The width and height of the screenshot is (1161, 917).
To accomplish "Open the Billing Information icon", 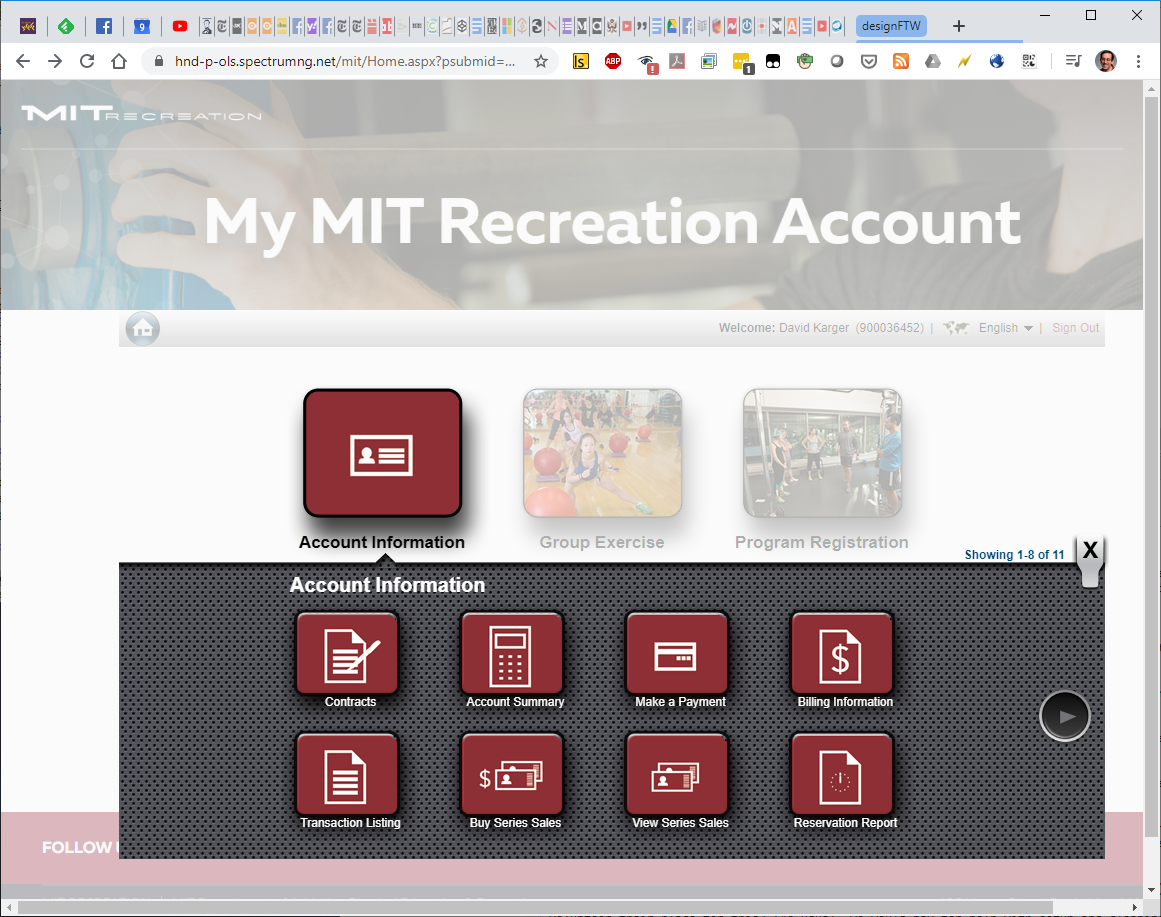I will [x=842, y=655].
